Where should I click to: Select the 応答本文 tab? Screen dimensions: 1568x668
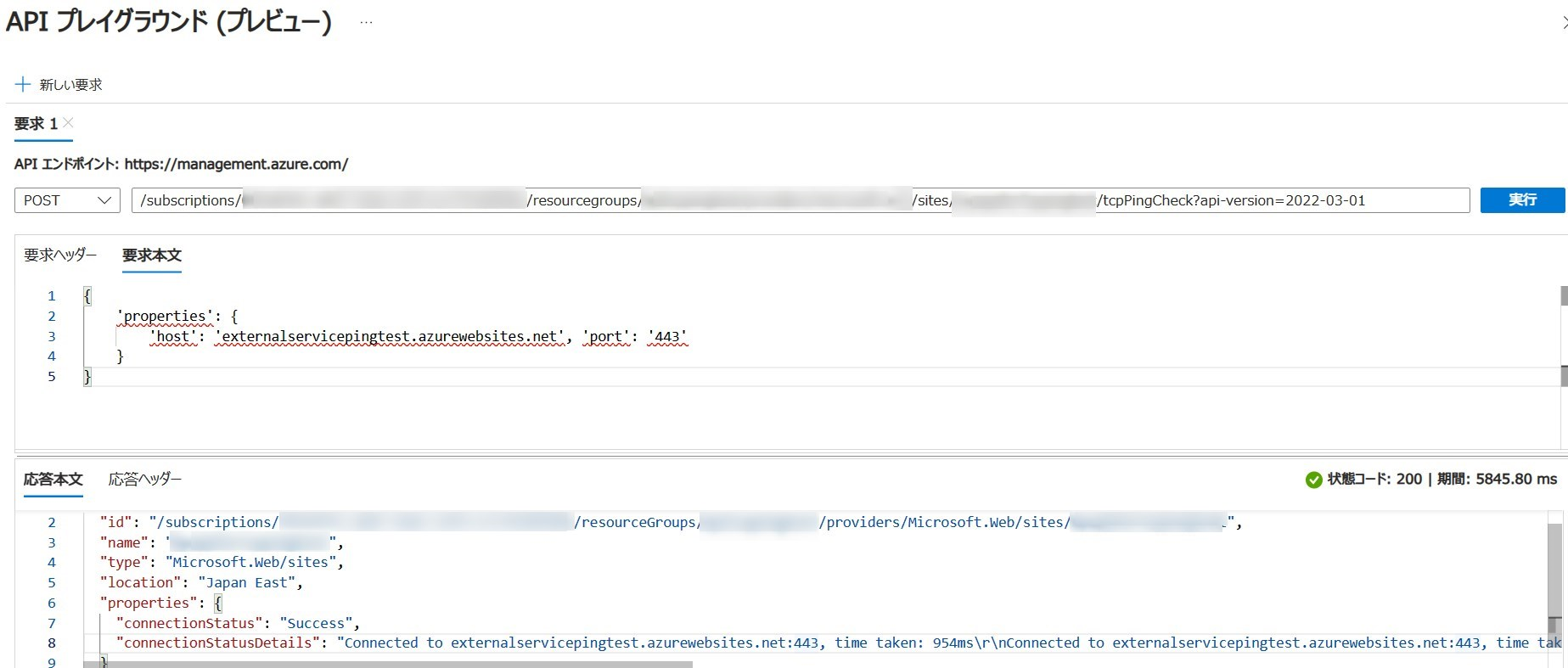pos(53,480)
